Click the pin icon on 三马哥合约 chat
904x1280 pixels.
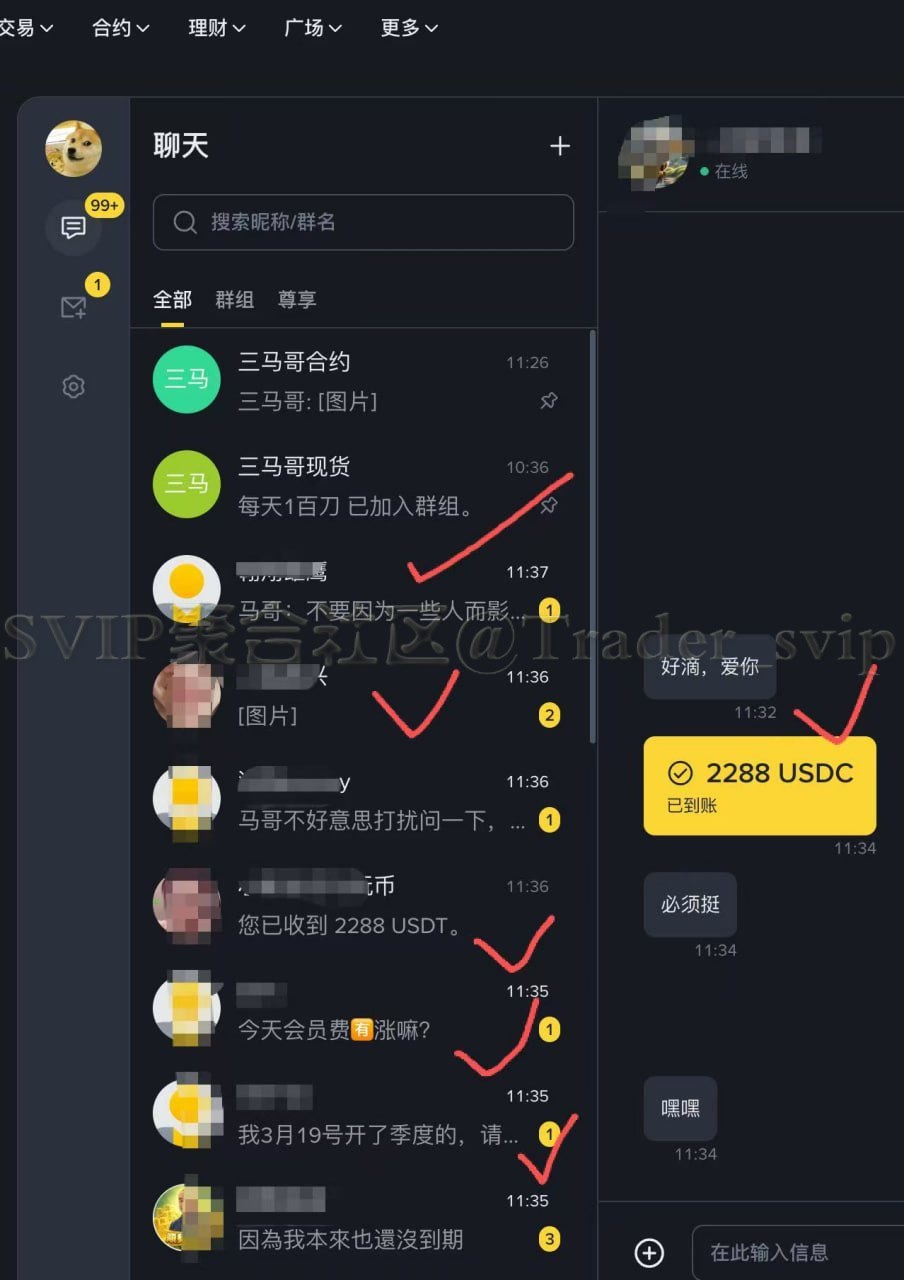click(x=549, y=401)
